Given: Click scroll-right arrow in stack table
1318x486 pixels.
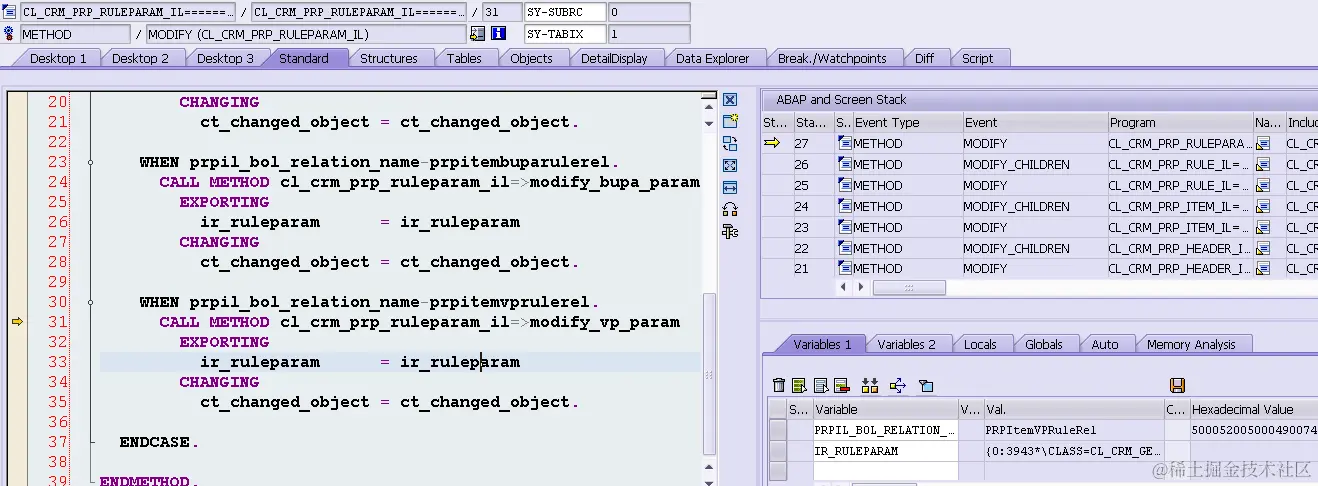Looking at the screenshot, I should point(860,288).
